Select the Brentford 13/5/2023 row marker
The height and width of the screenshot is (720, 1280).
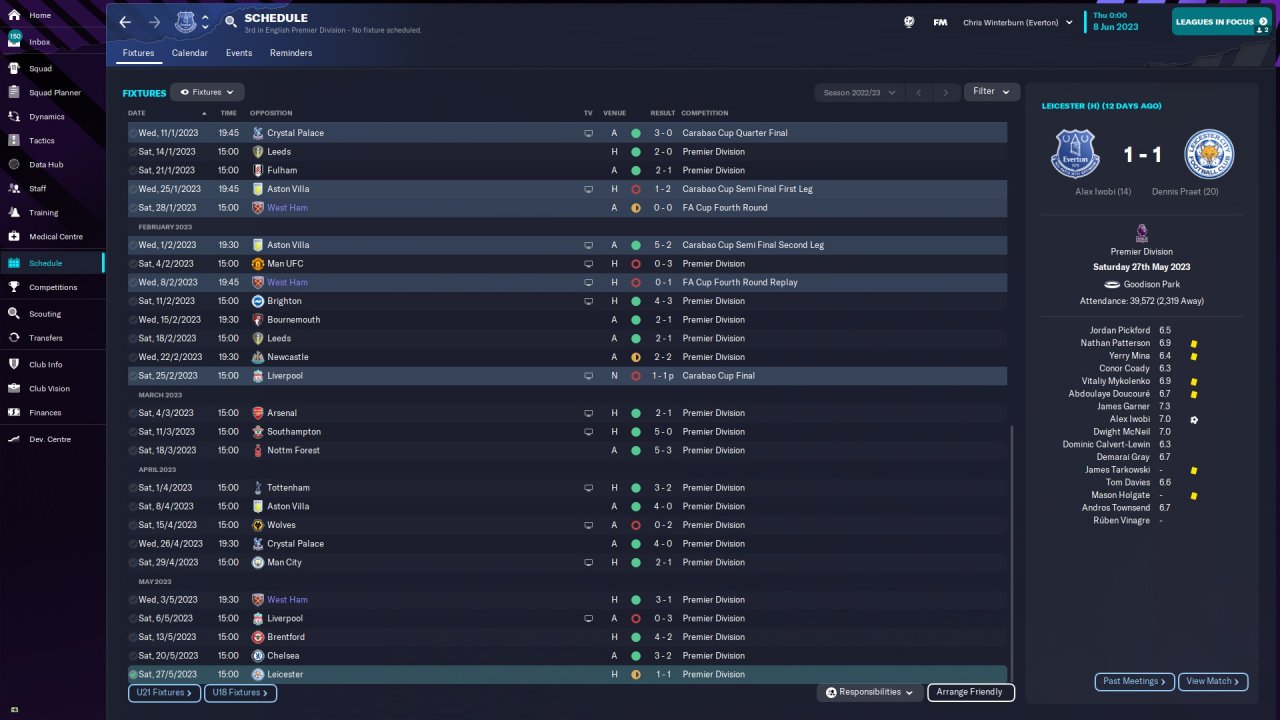click(133, 637)
